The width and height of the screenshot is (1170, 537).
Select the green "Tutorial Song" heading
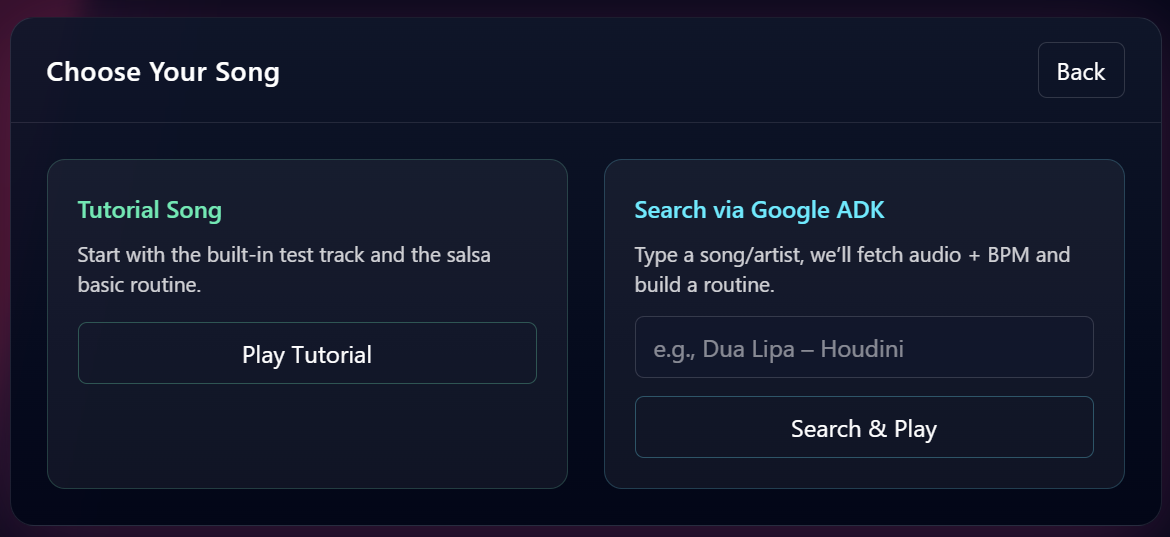pos(150,210)
